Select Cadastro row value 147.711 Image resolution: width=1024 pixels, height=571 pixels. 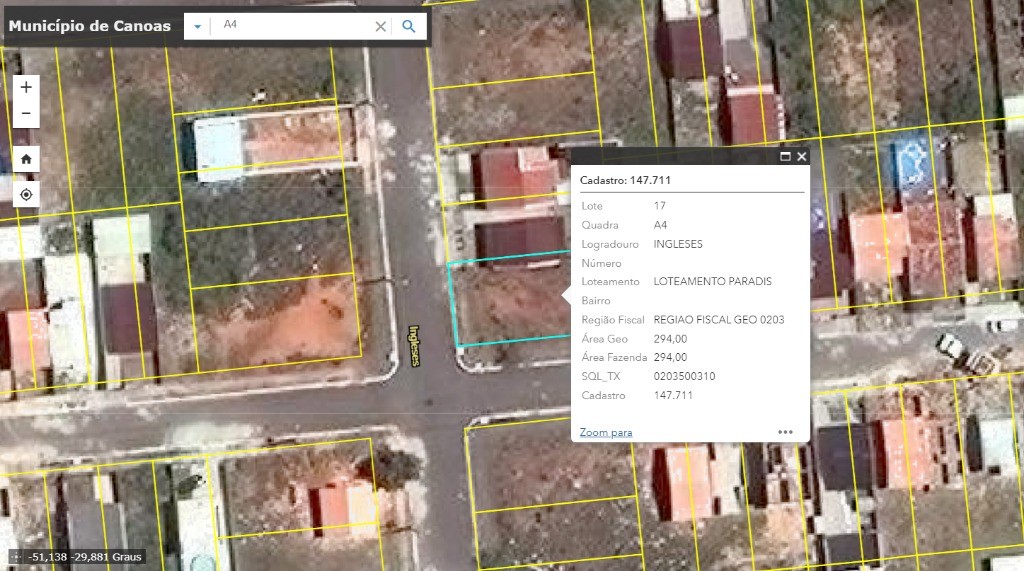coord(673,395)
